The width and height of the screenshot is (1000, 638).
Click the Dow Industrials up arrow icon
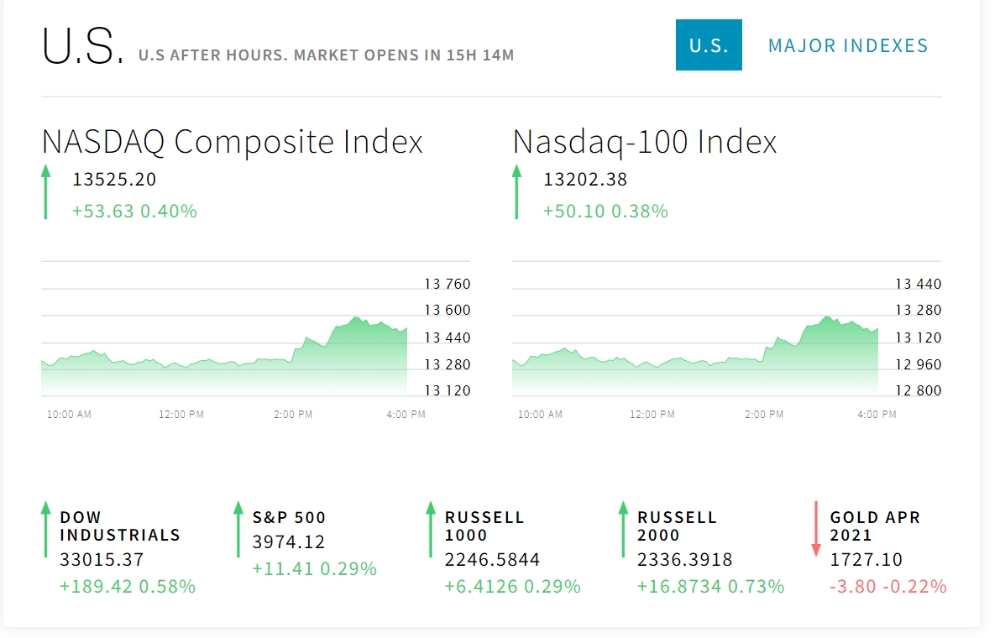pos(45,530)
